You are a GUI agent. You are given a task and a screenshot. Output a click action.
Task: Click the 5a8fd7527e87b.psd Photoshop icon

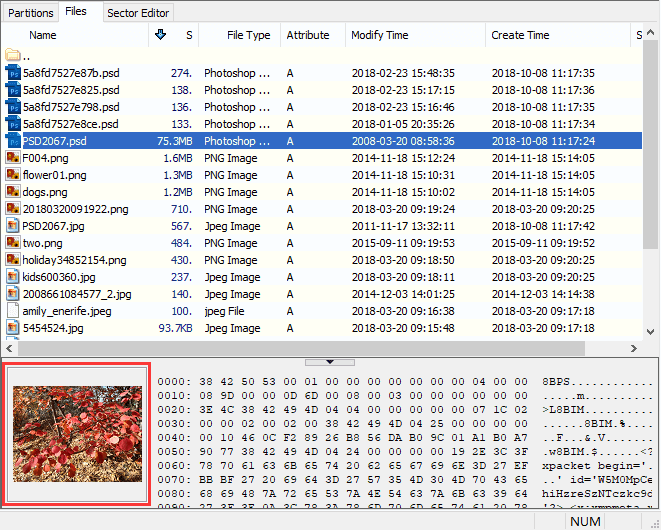[x=13, y=73]
